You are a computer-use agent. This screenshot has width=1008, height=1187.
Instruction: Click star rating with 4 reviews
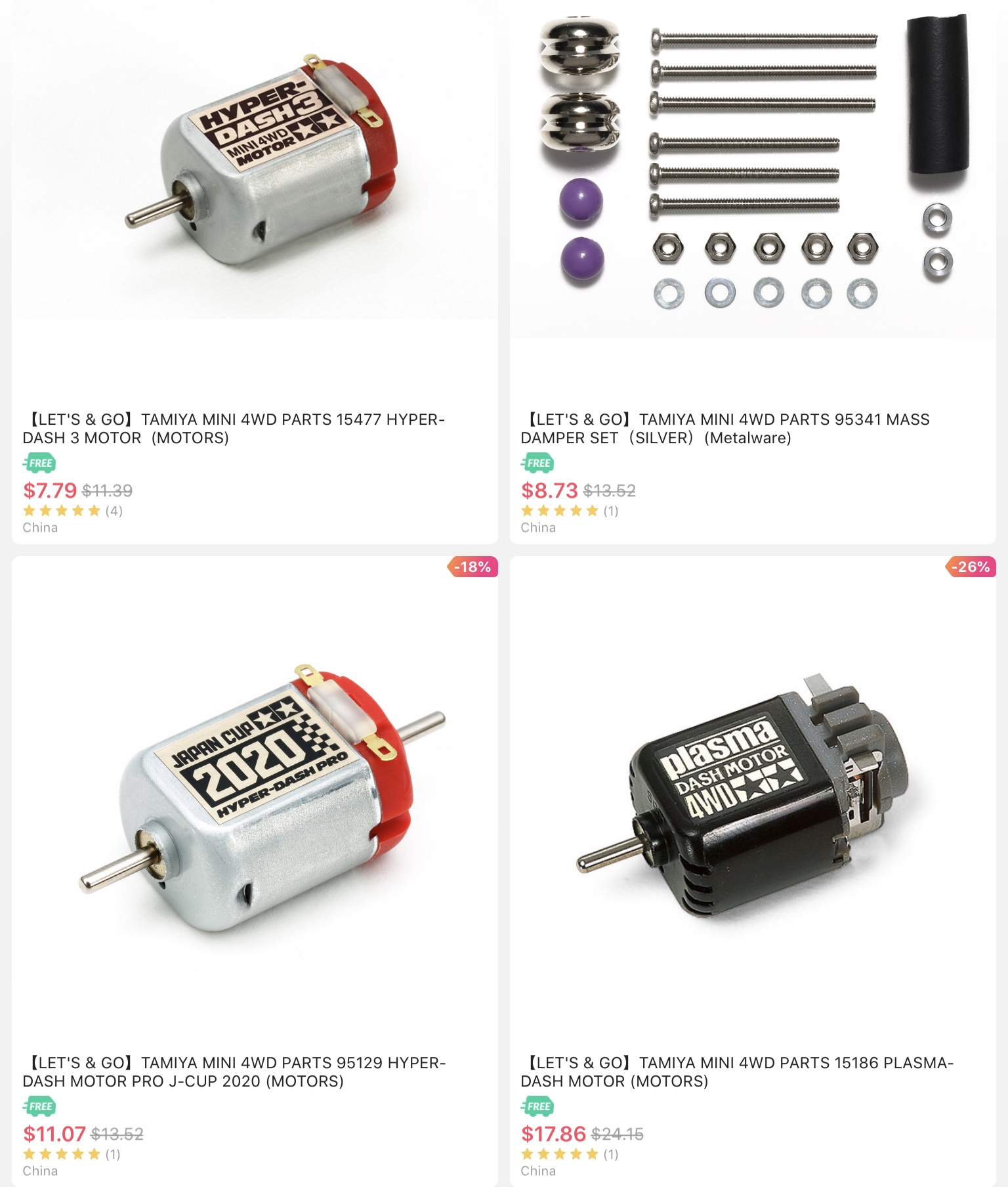click(x=72, y=510)
